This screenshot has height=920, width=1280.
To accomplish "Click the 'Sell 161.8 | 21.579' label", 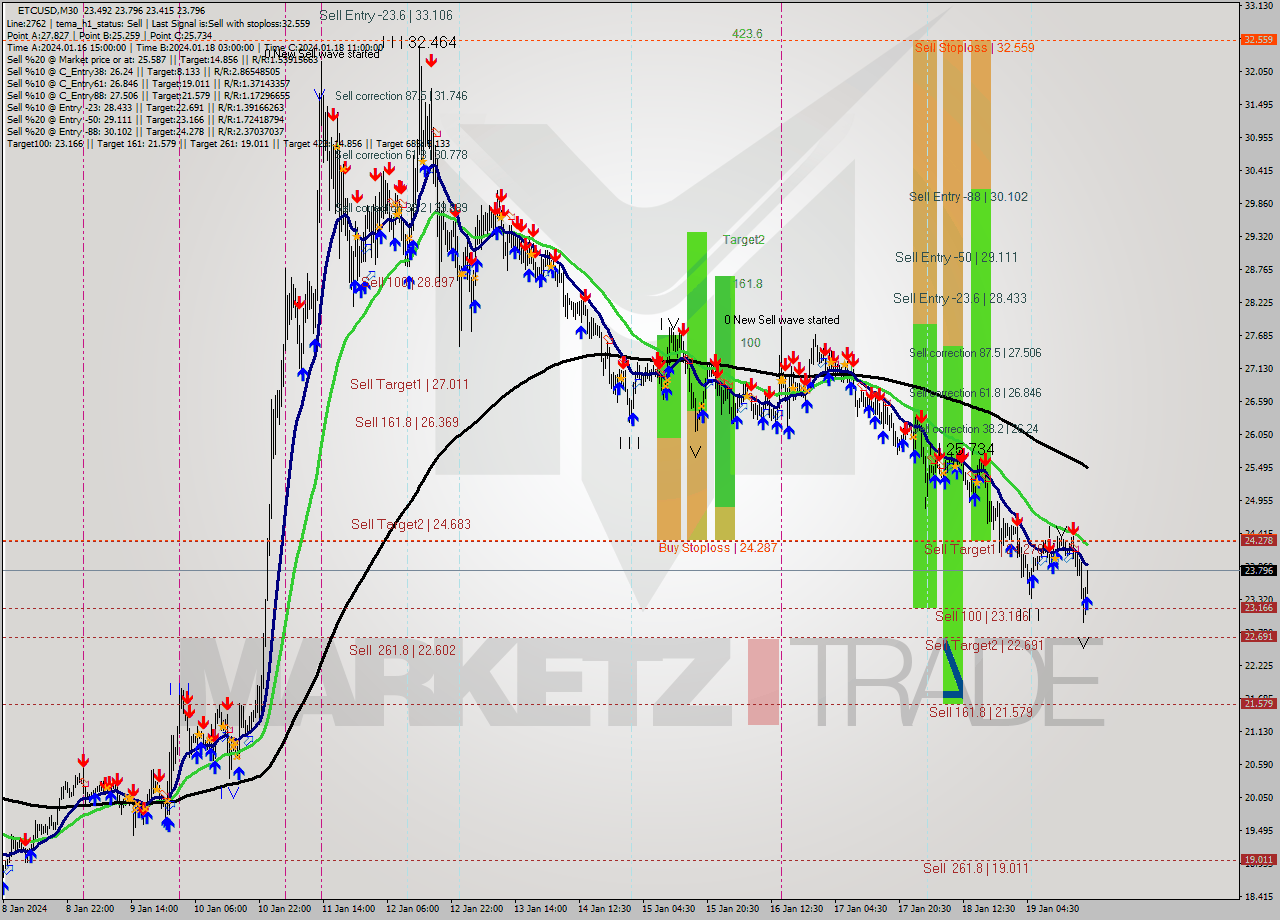I will [980, 712].
